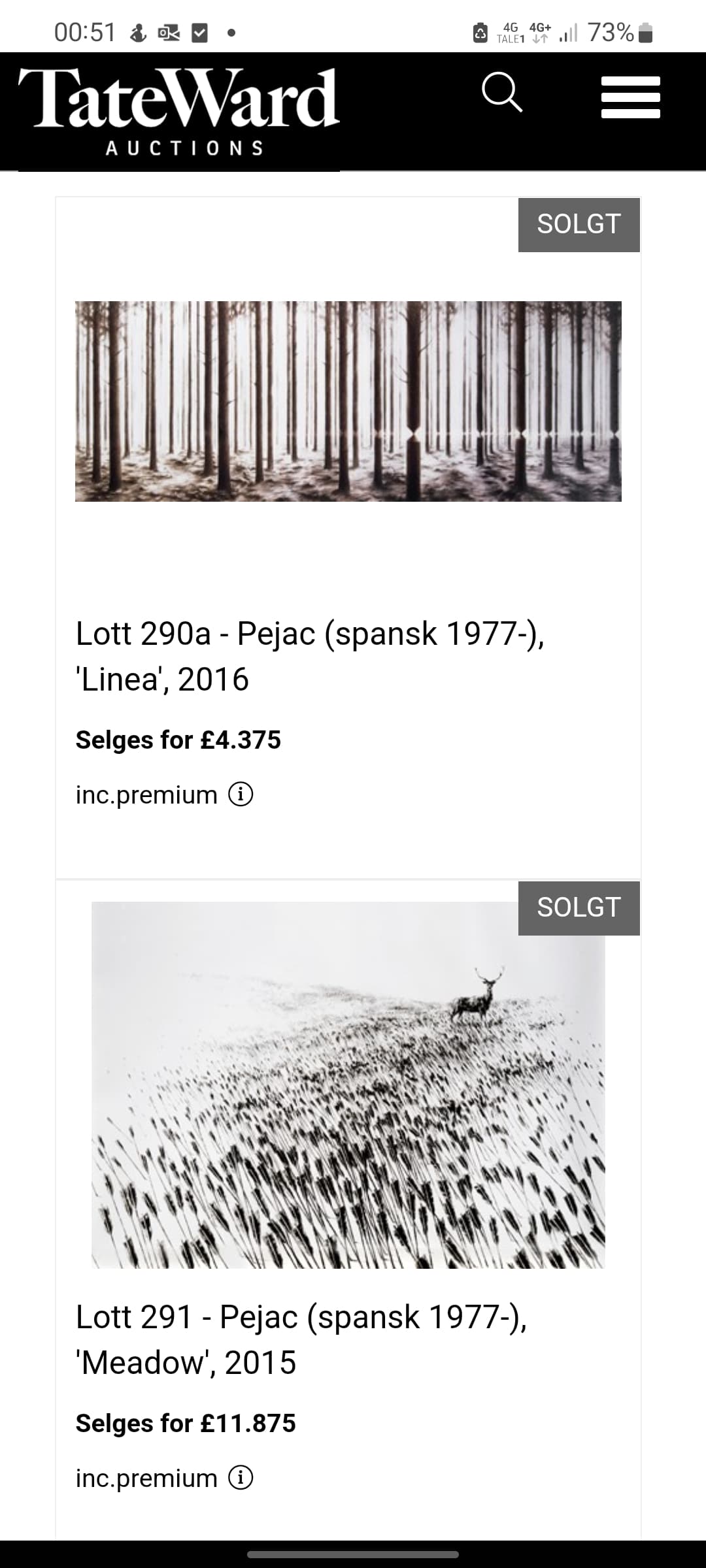Go home via TateWard Auctions logo

pyautogui.click(x=178, y=111)
